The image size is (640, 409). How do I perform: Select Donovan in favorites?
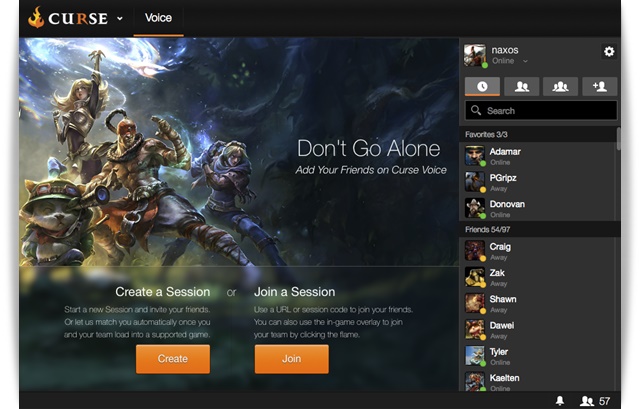click(538, 208)
